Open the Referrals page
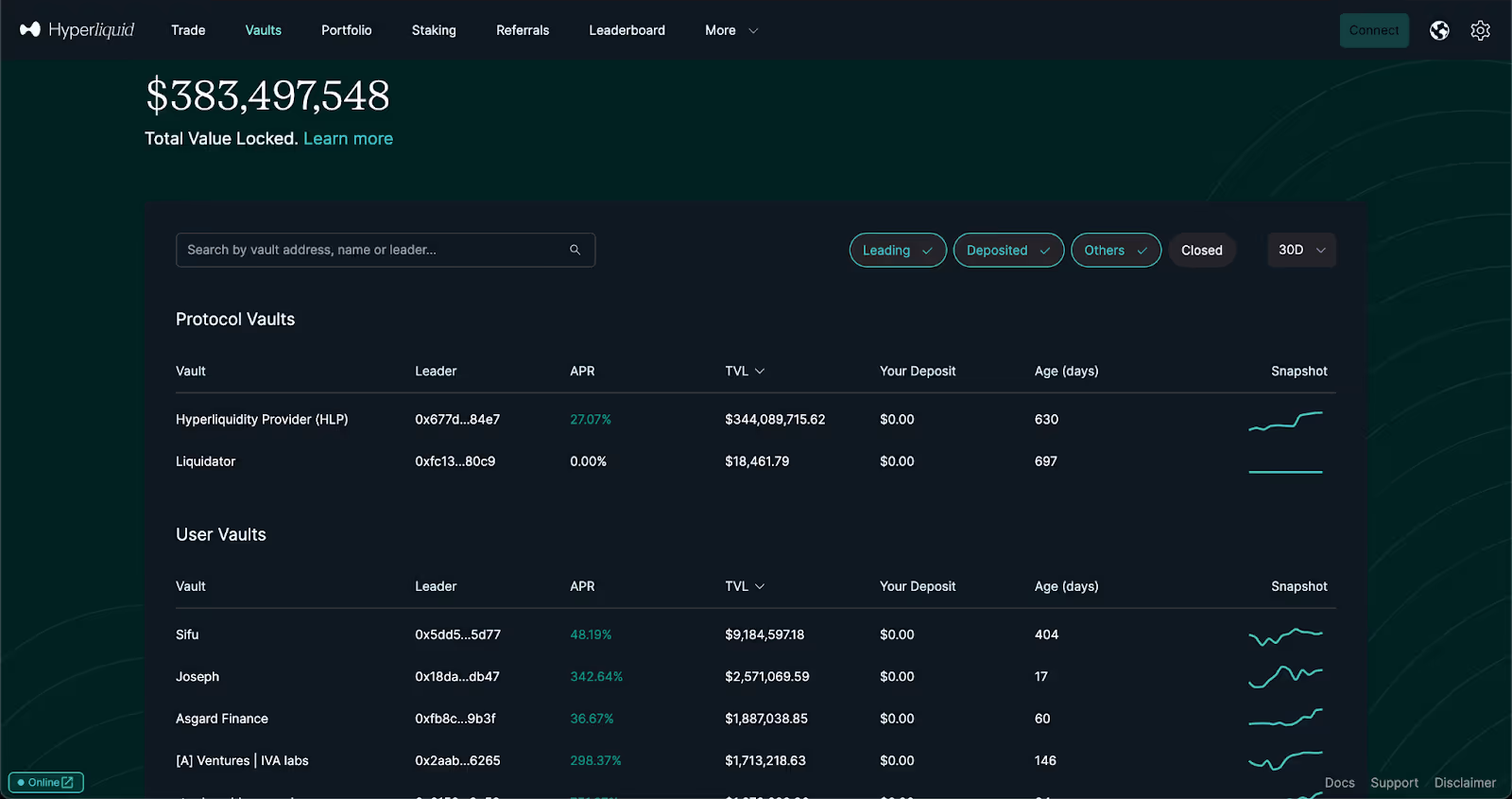This screenshot has width=1512, height=799. (523, 30)
